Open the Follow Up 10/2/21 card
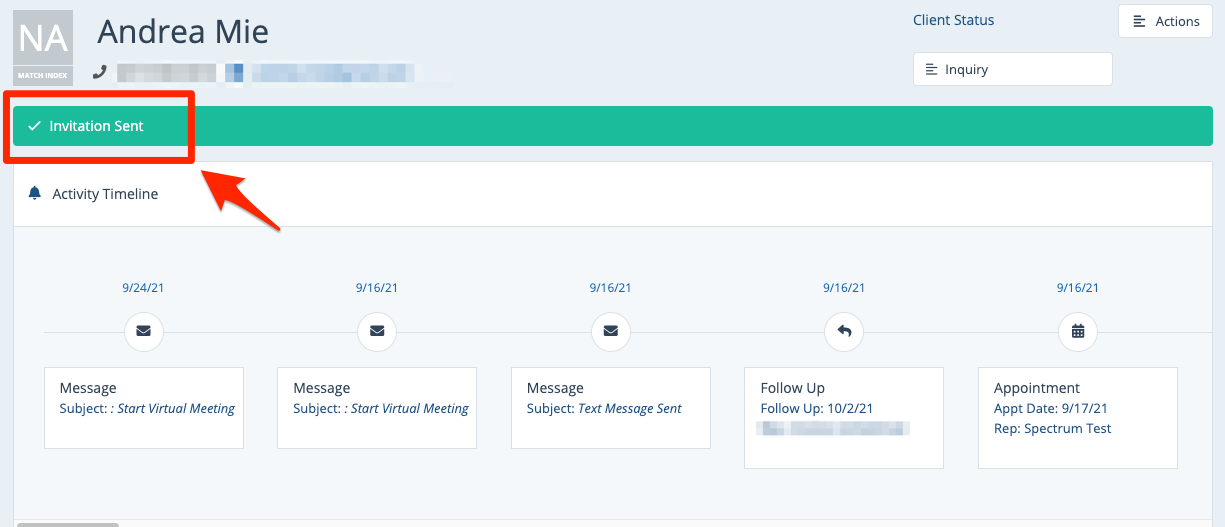This screenshot has width=1225, height=527. [844, 417]
